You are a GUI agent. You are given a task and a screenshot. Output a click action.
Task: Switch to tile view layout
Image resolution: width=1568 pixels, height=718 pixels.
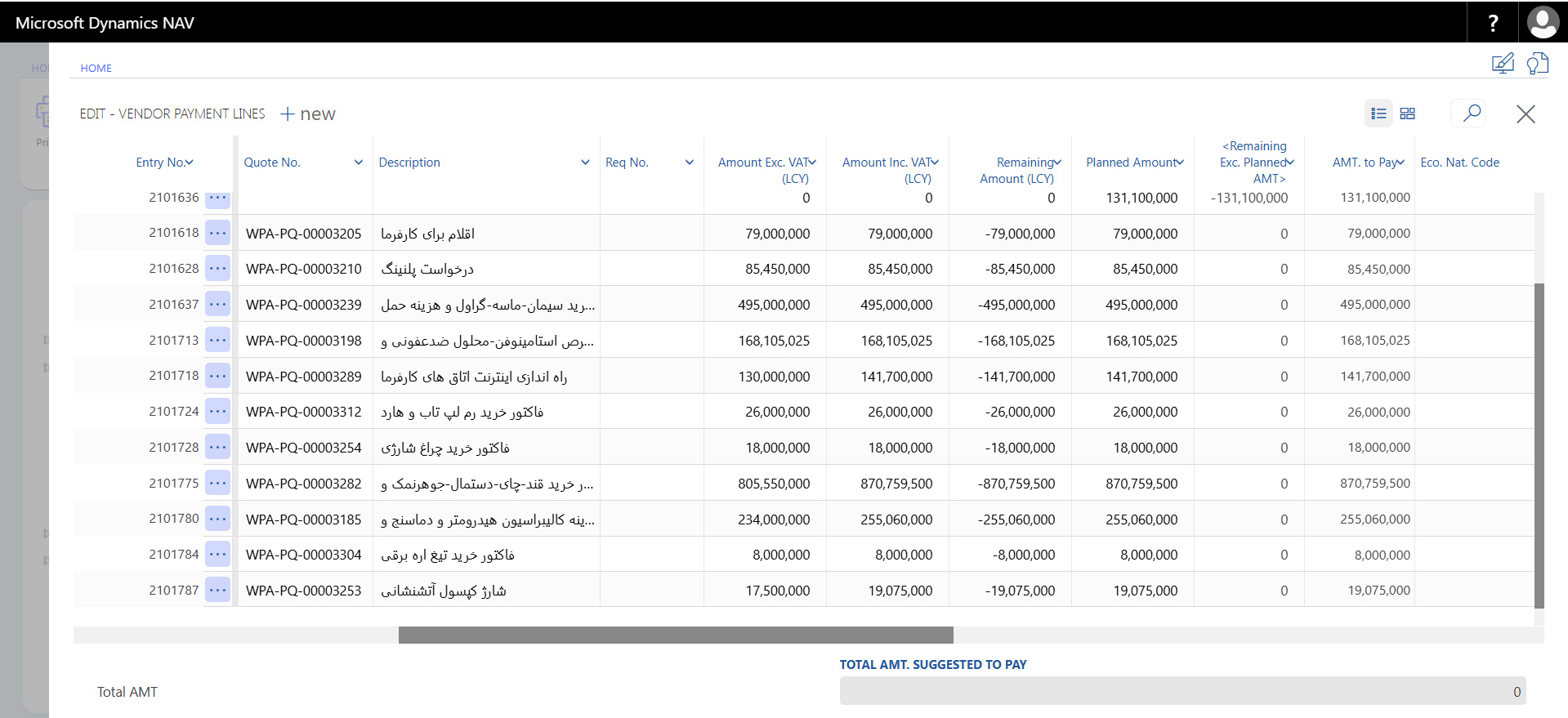click(1407, 114)
